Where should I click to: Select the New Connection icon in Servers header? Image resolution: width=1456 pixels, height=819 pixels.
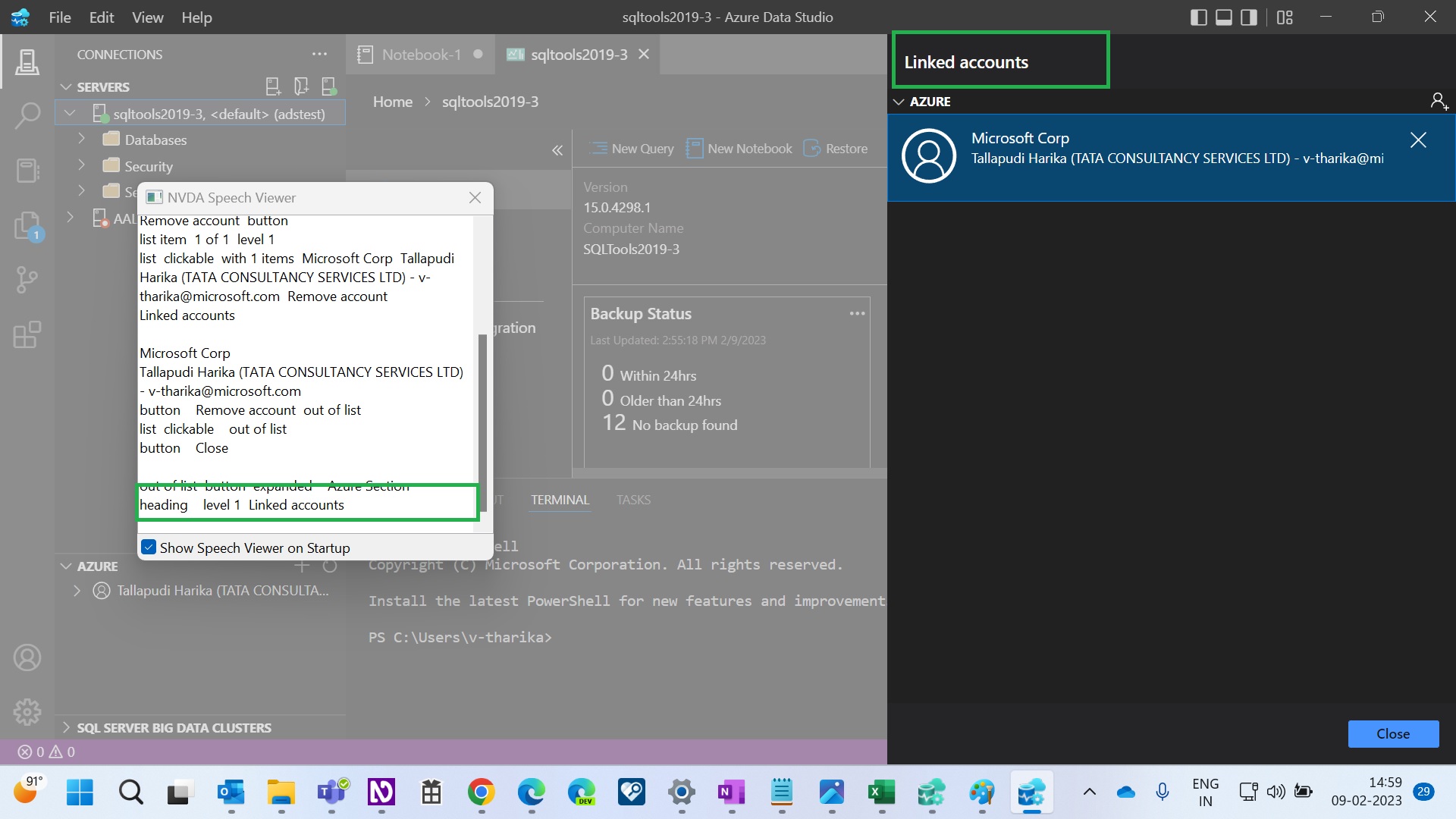tap(273, 86)
